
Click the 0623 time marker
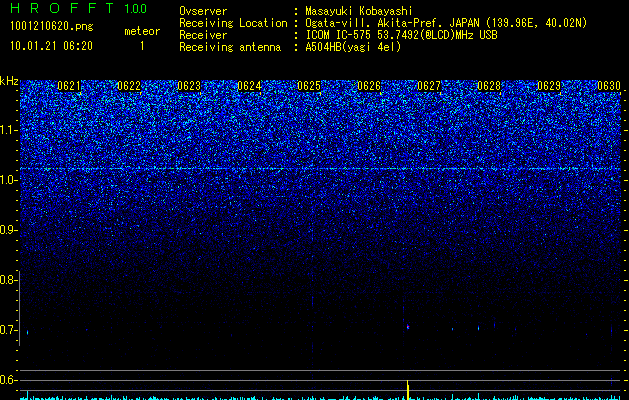[x=189, y=86]
